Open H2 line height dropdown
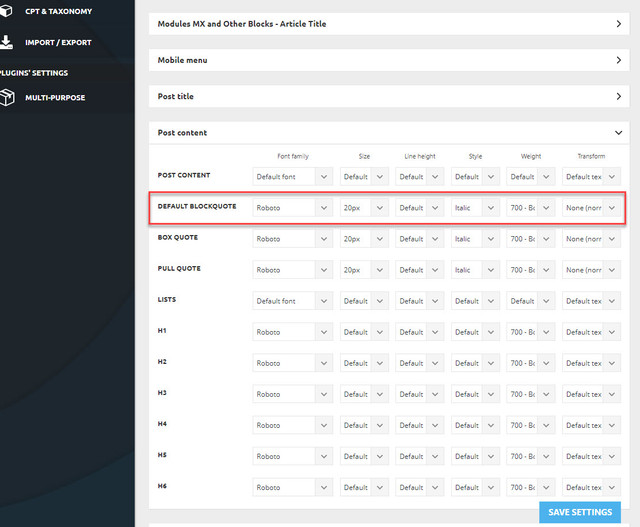 click(420, 363)
